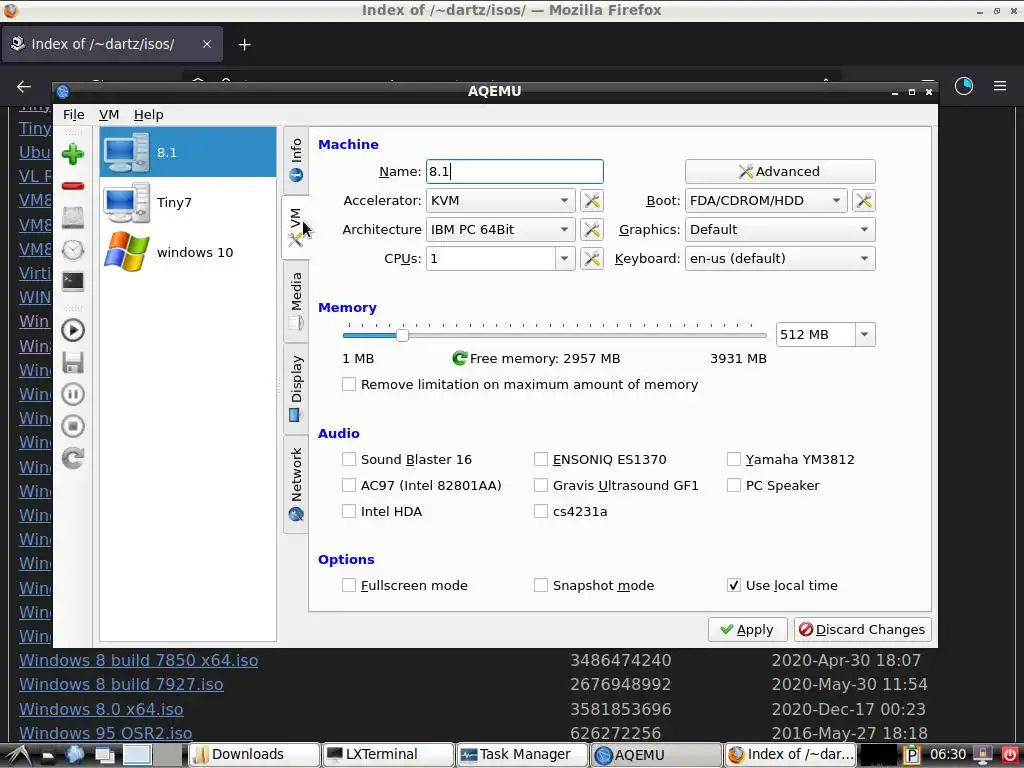
Task: Click the green plus add VM icon
Action: point(72,154)
